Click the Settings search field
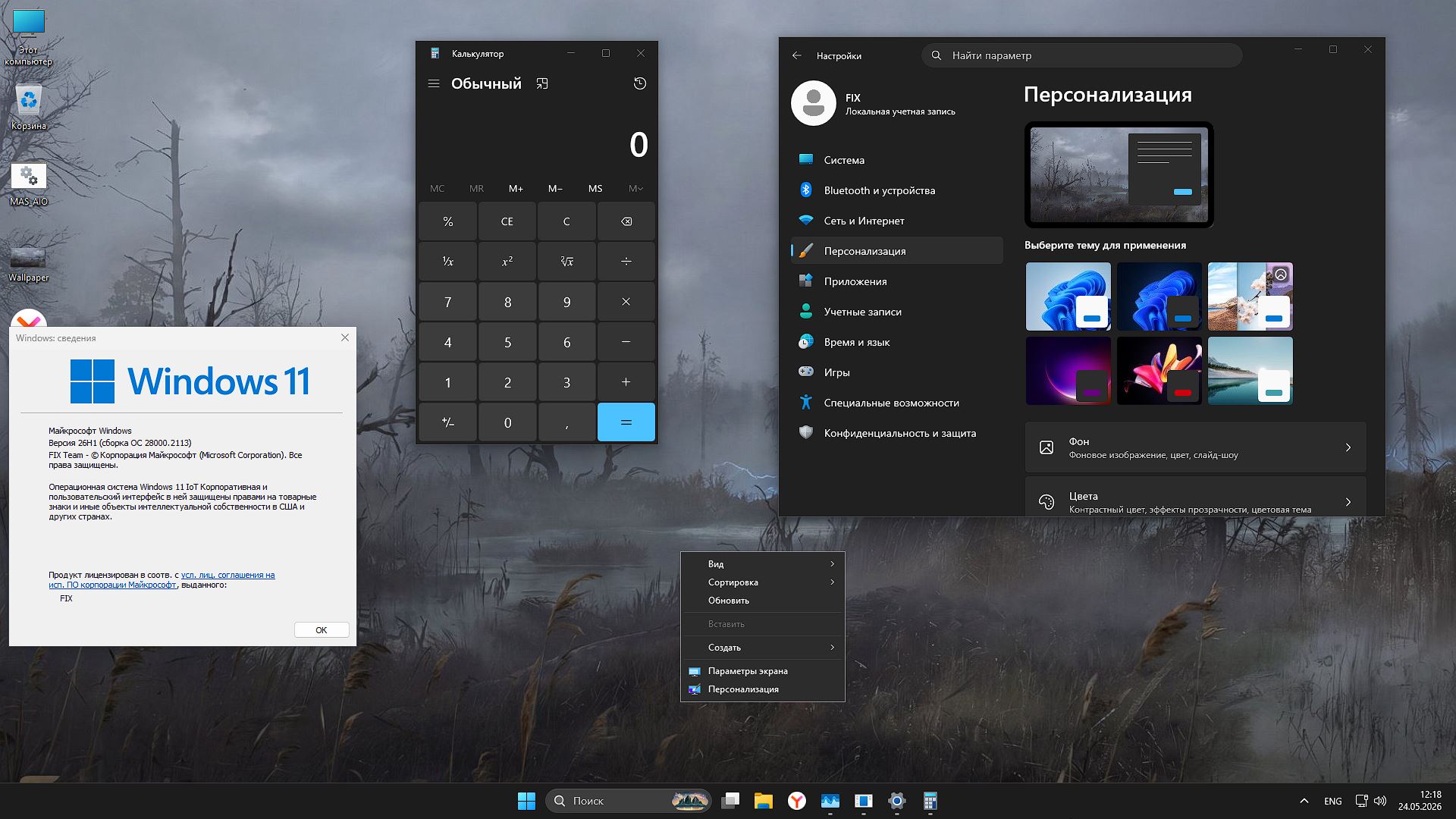This screenshot has height=819, width=1456. click(1081, 55)
